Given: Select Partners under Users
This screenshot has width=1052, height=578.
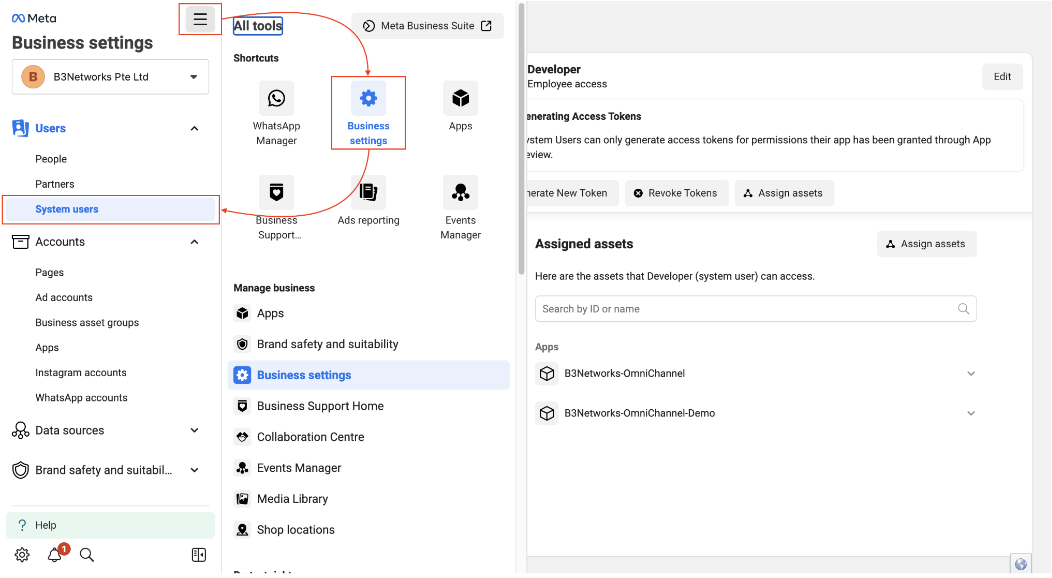Looking at the screenshot, I should [x=55, y=184].
